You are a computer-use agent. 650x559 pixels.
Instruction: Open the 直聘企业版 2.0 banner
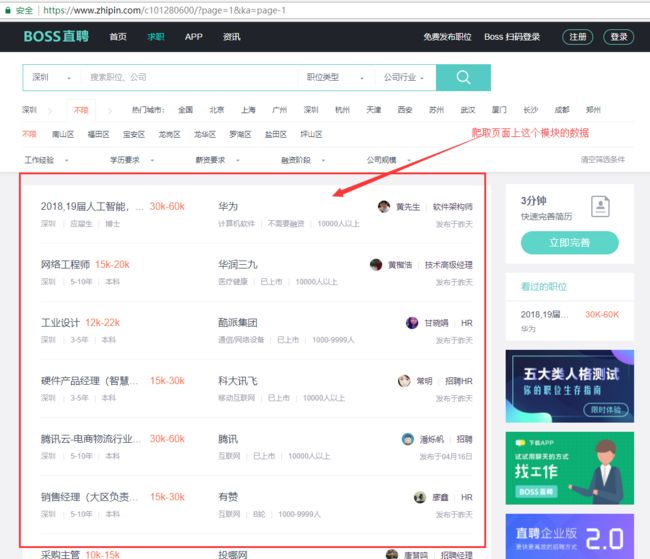(570, 536)
